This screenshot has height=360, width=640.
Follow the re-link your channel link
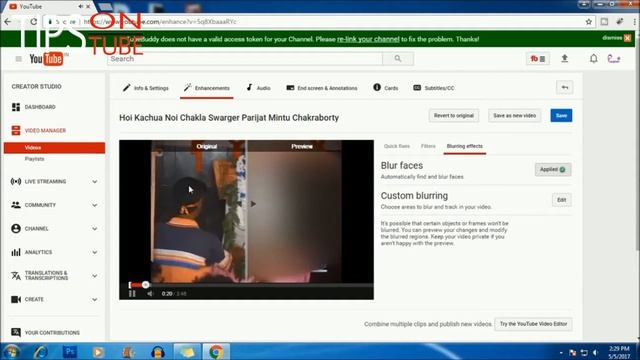point(368,39)
